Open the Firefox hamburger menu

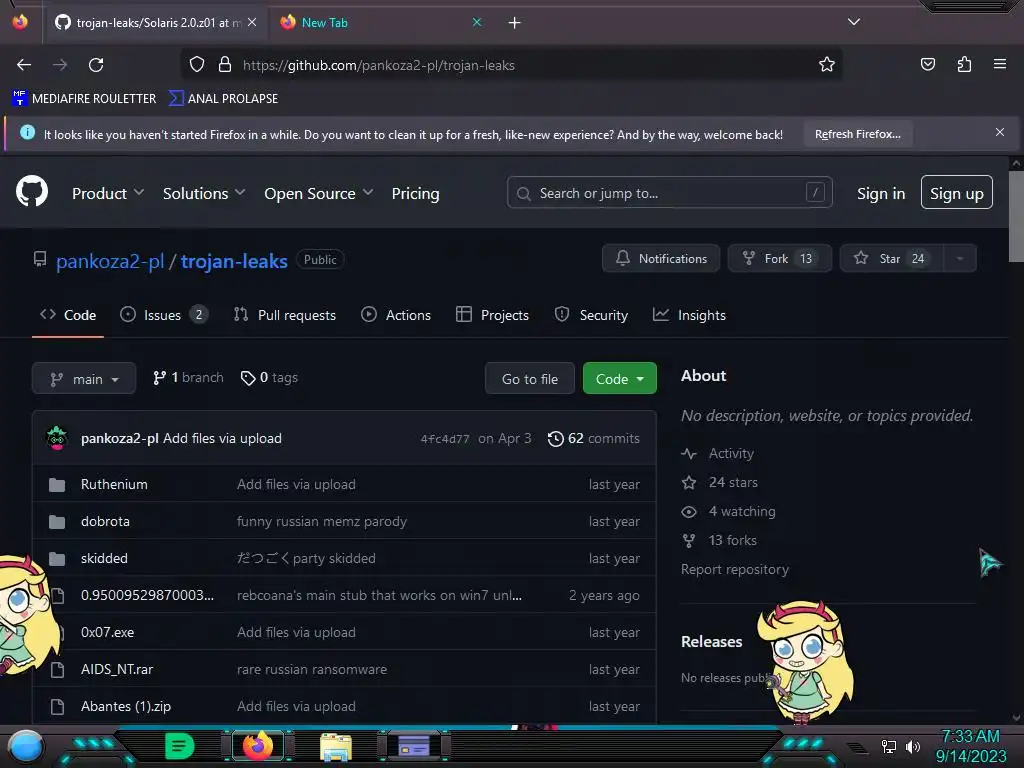[x=999, y=64]
